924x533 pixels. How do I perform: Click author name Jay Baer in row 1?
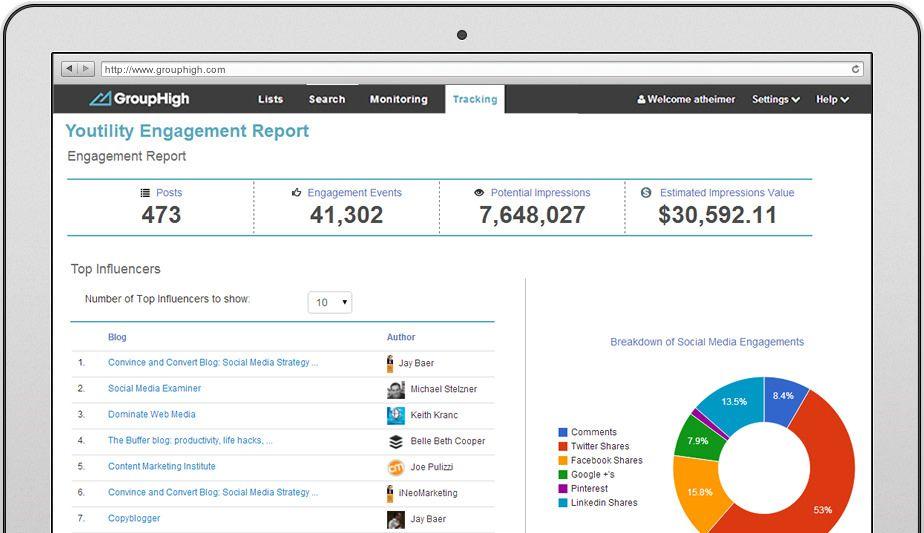[x=416, y=363]
